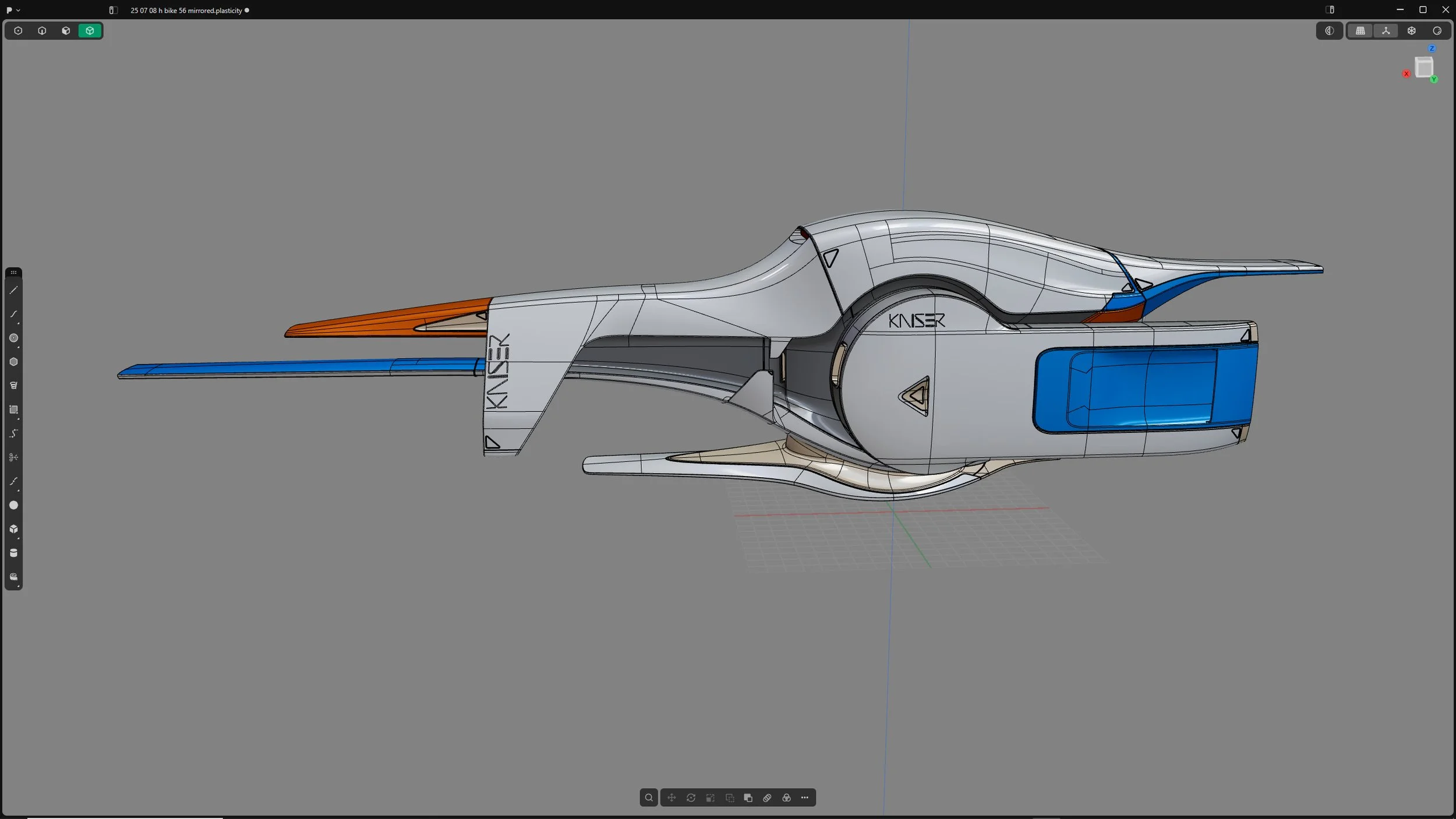The height and width of the screenshot is (819, 1456).
Task: Open the Plasticity main menu dropdown
Action: click(13, 10)
